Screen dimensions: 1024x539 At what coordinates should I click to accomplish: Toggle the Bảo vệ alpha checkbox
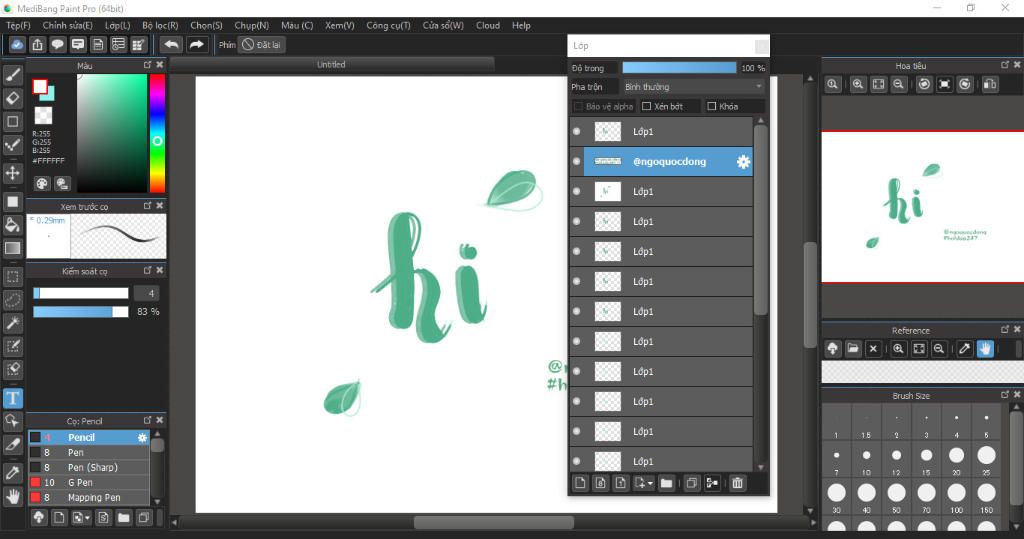(578, 106)
